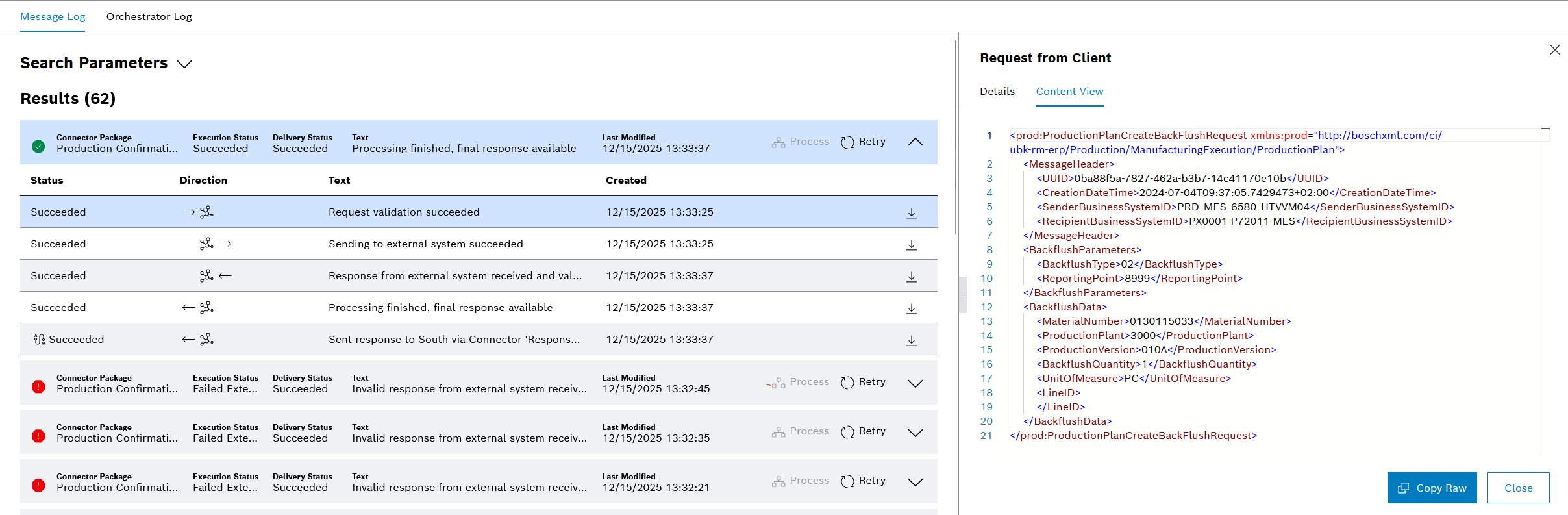Viewport: 1568px width, 515px height.
Task: Download the Sending to external system message
Action: click(x=911, y=245)
